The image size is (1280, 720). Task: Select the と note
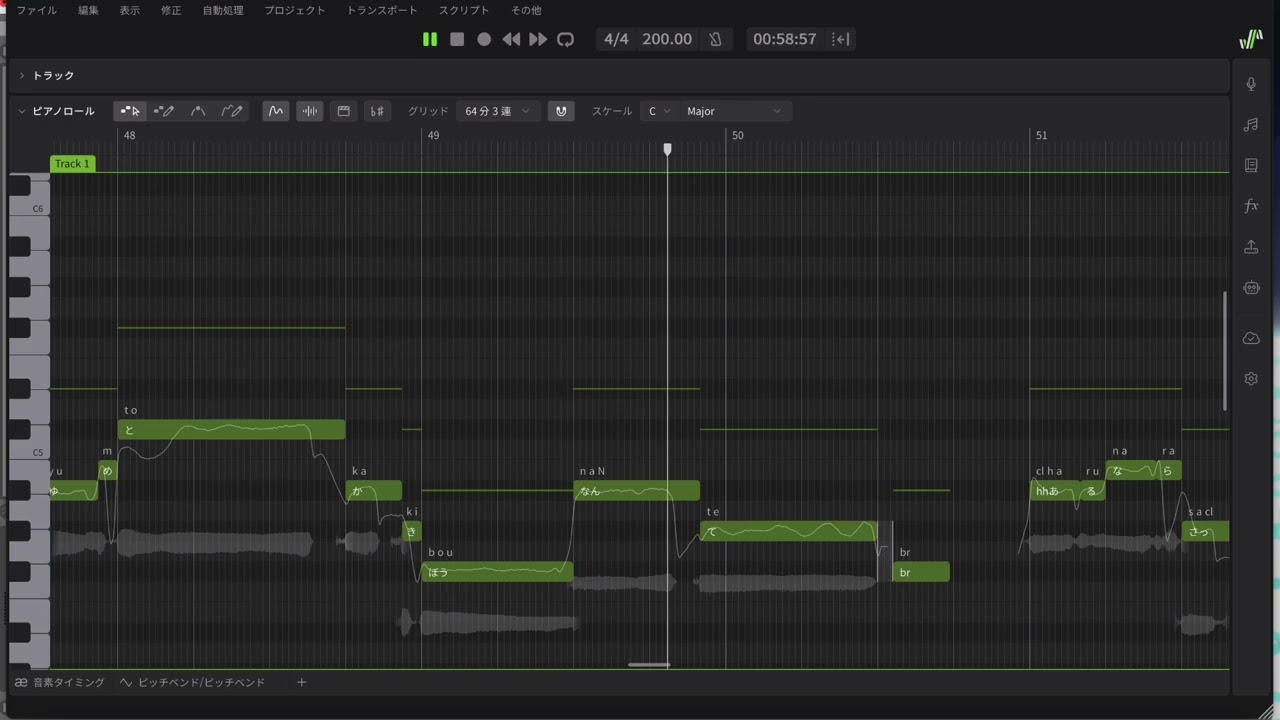231,430
